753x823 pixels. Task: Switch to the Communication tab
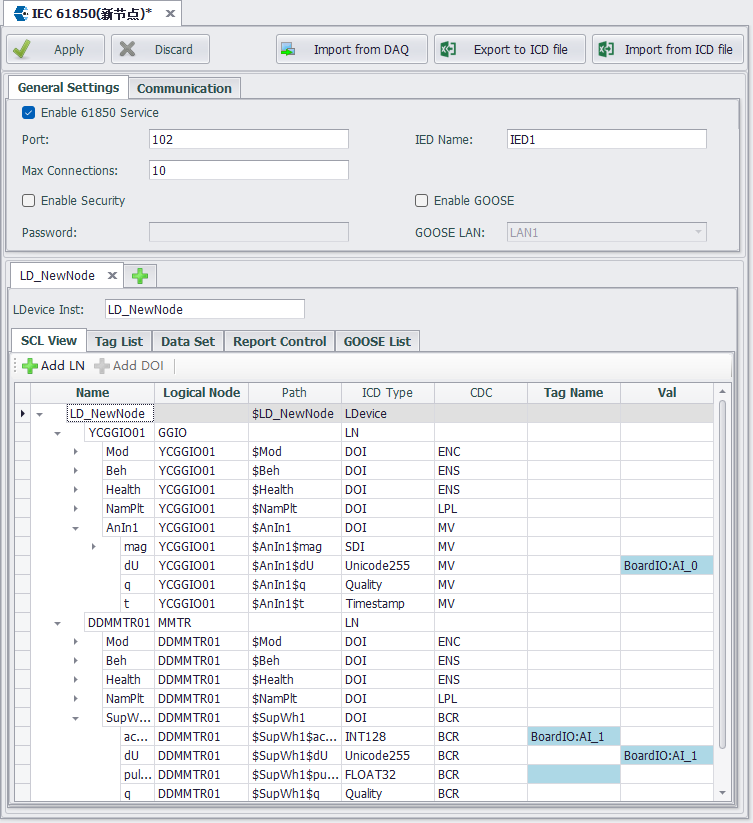point(184,88)
